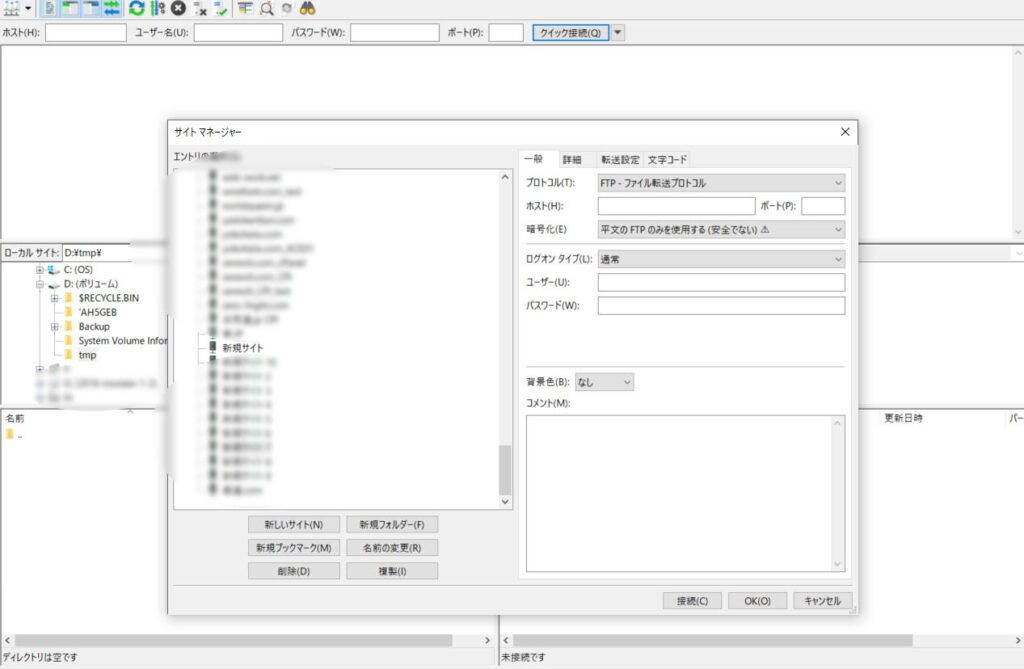
Task: Select the tmp folder in local tree
Action: pos(88,355)
